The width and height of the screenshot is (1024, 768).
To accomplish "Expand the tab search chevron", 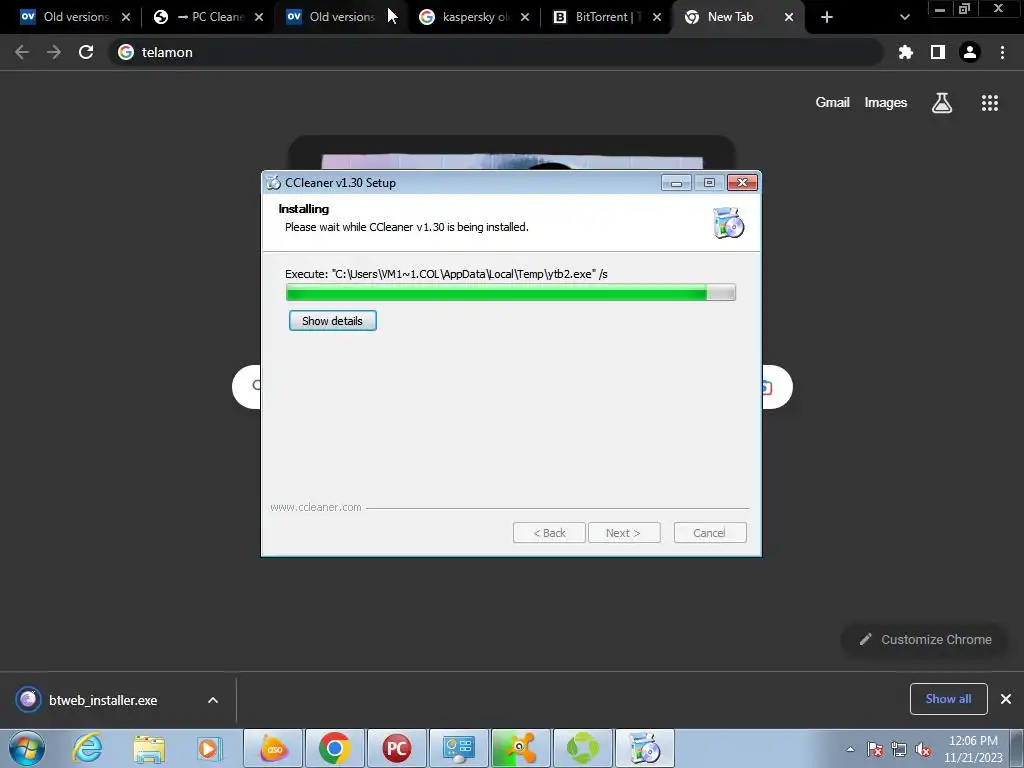I will point(904,17).
